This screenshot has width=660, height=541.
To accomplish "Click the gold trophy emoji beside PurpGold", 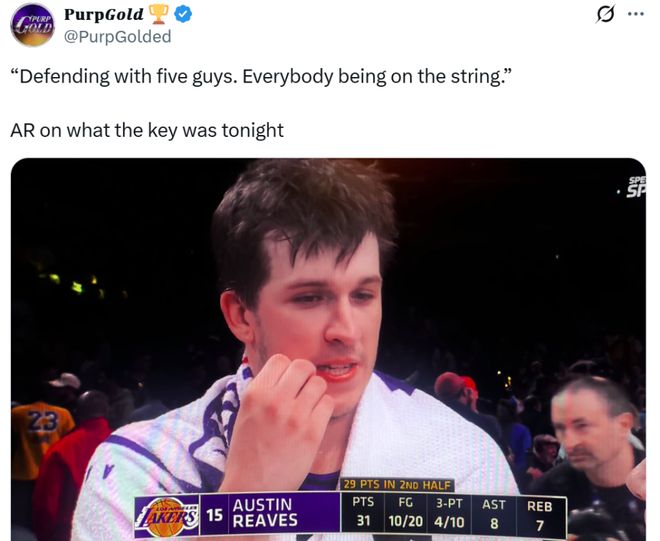I will pos(158,14).
